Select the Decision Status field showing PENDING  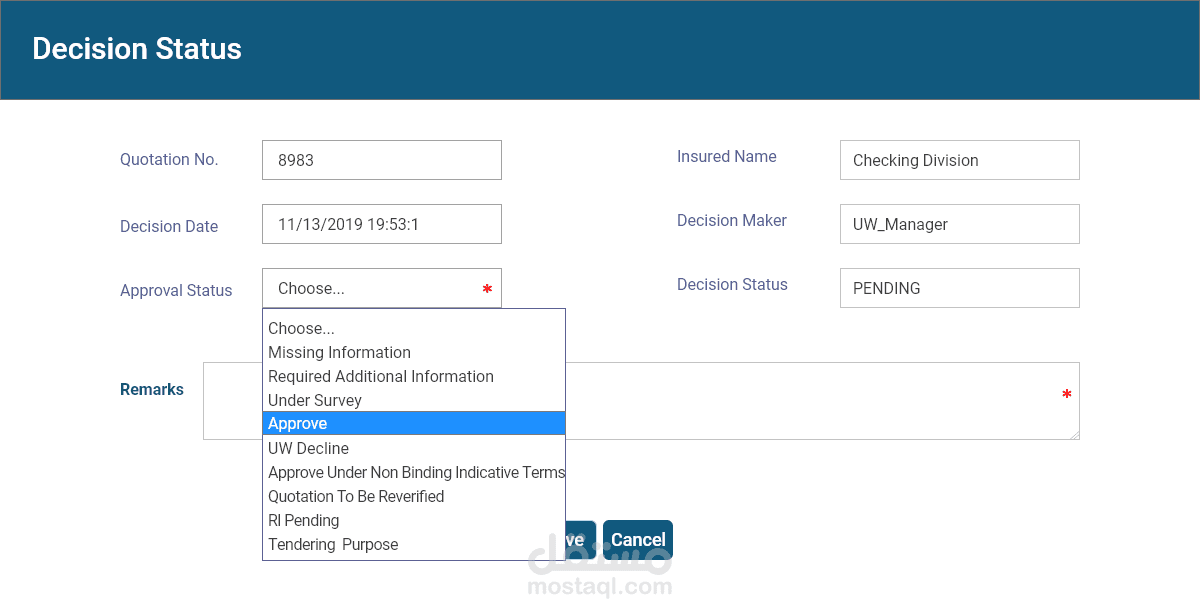(959, 288)
